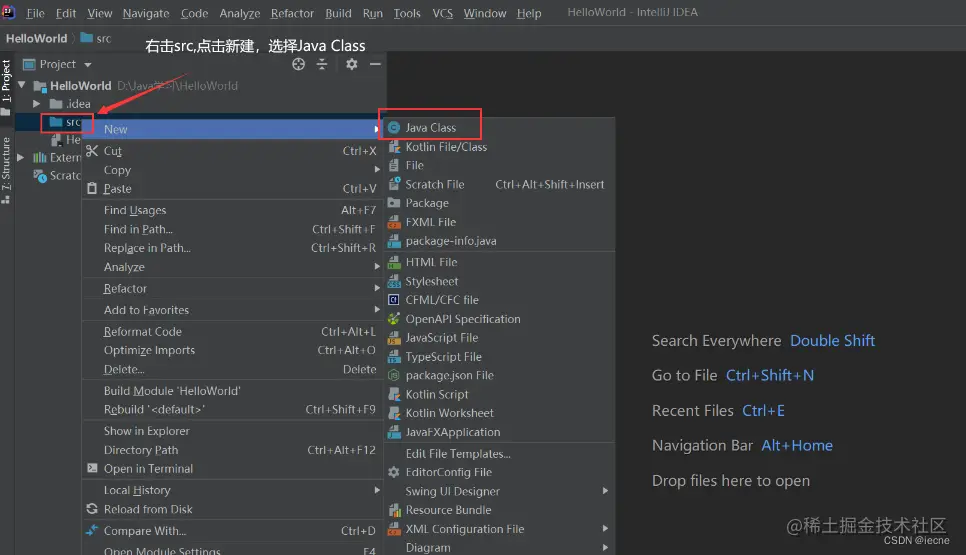The height and width of the screenshot is (555, 966).
Task: Click the Paste clipboard icon
Action: 92,188
